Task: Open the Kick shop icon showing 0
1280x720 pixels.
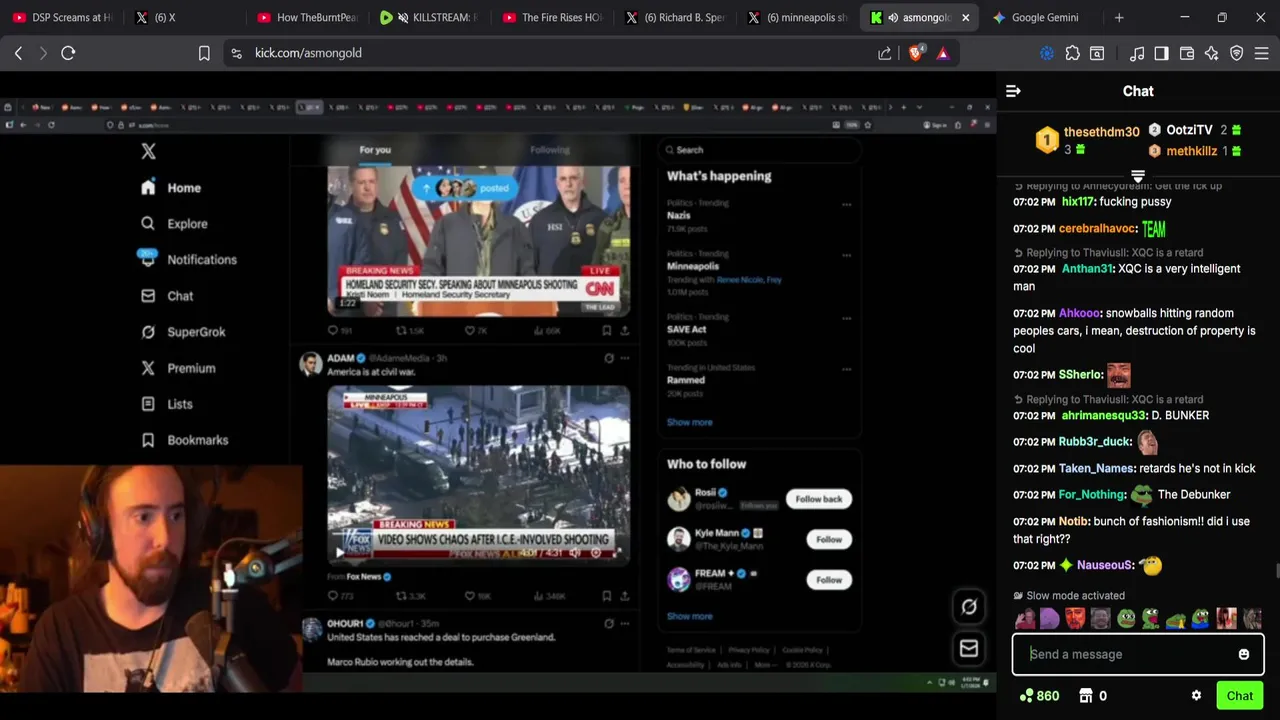Action: 1093,696
